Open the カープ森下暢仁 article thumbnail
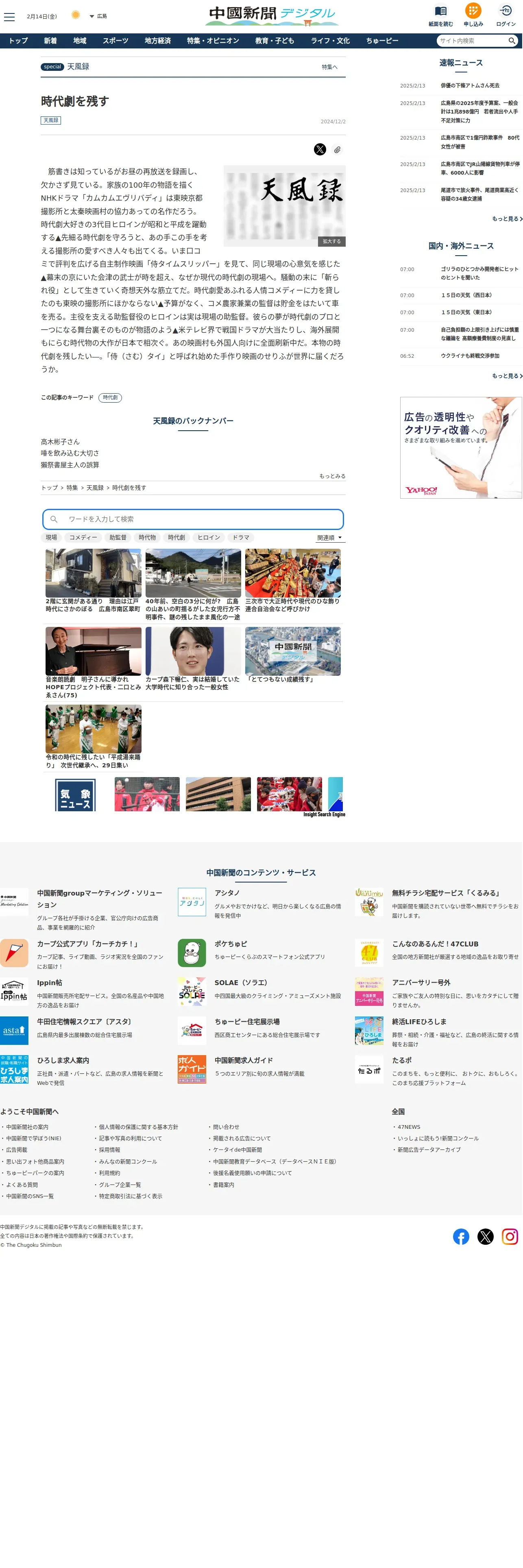The width and height of the screenshot is (523, 1568). tap(194, 651)
